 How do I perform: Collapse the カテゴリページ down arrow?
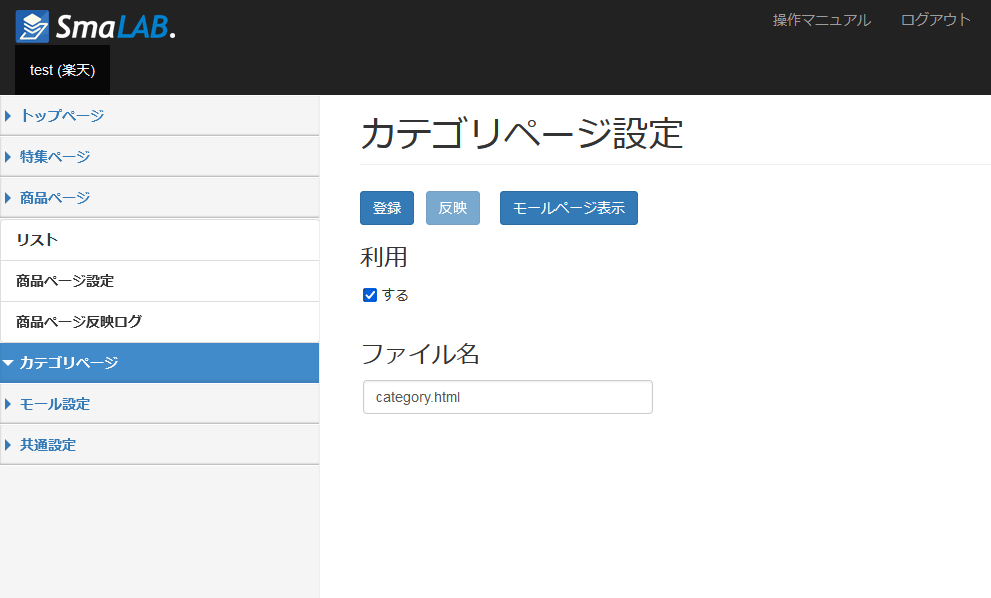(x=8, y=363)
